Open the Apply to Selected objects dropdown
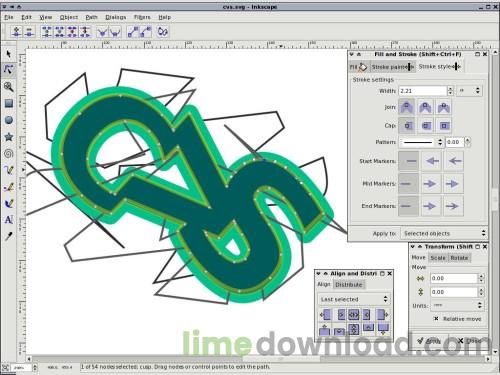 [x=444, y=233]
